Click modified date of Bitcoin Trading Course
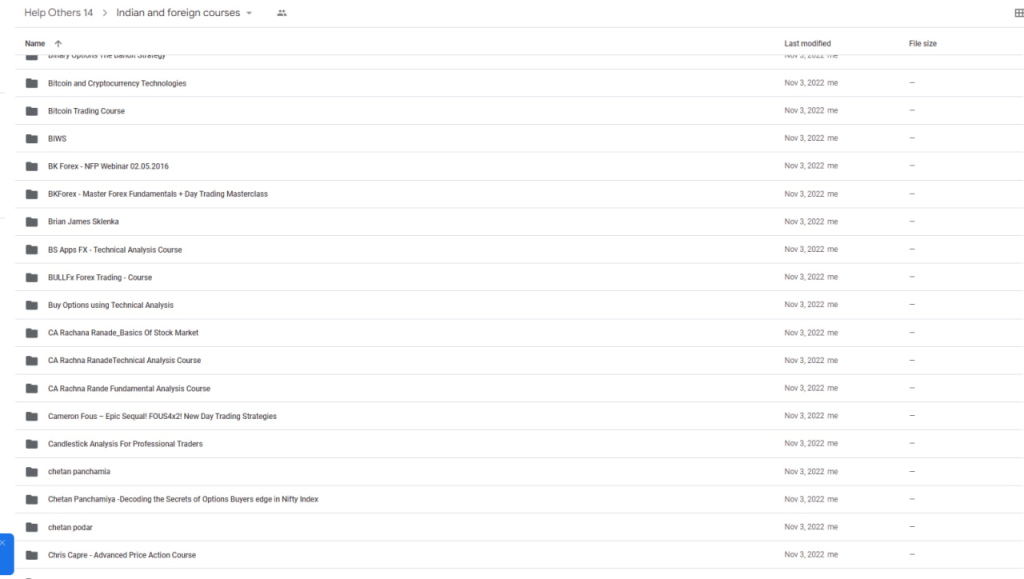 (x=804, y=111)
